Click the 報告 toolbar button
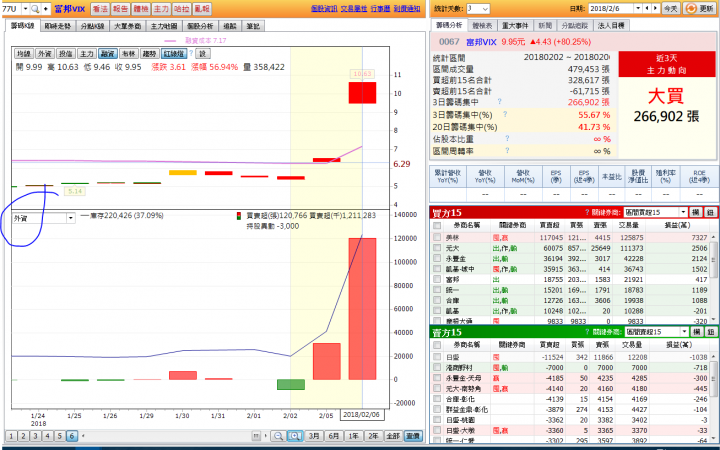 pyautogui.click(x=121, y=9)
